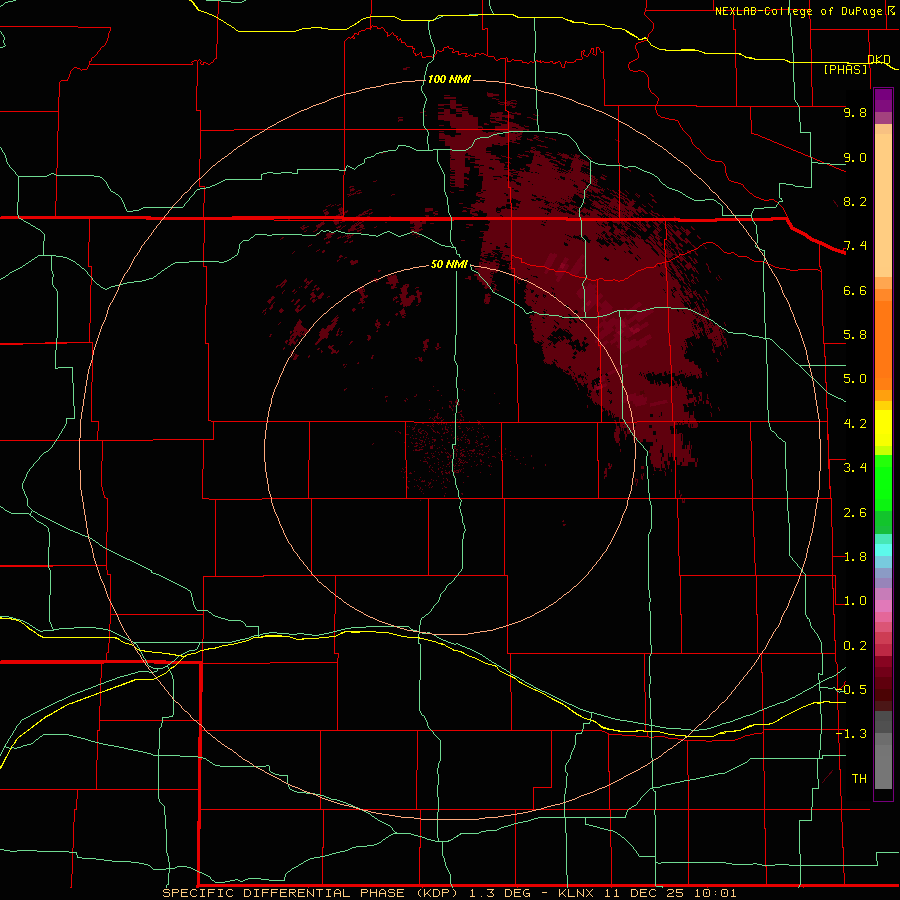Click the 5.8 color scale value

pyautogui.click(x=855, y=335)
